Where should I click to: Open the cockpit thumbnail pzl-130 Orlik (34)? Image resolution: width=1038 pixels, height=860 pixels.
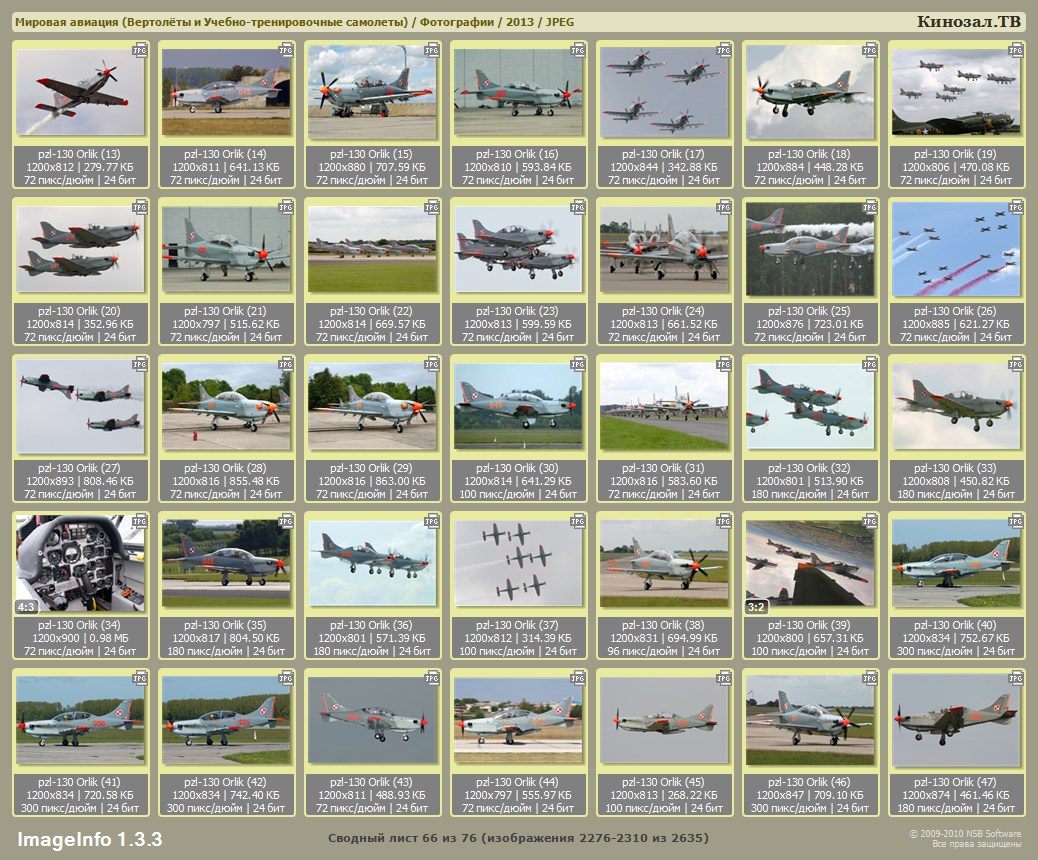click(x=80, y=563)
